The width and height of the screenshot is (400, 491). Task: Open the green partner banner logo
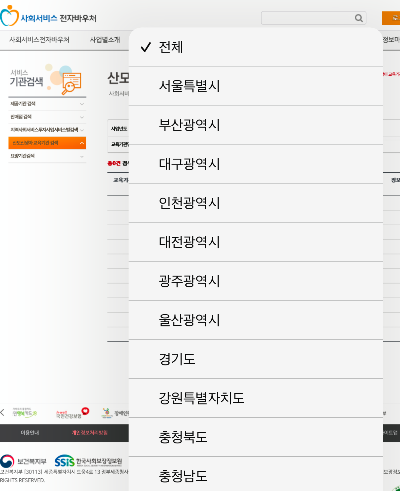point(25,413)
